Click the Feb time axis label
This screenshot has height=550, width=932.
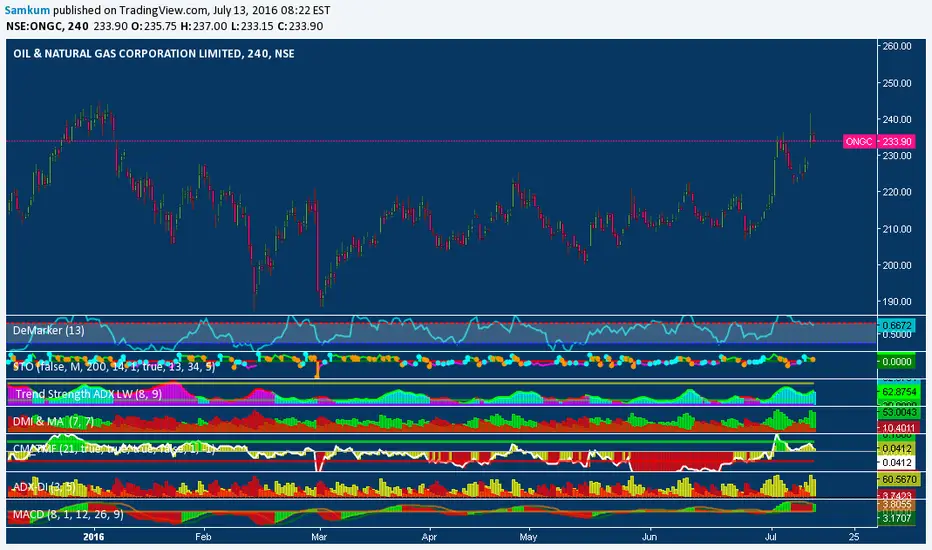(203, 536)
